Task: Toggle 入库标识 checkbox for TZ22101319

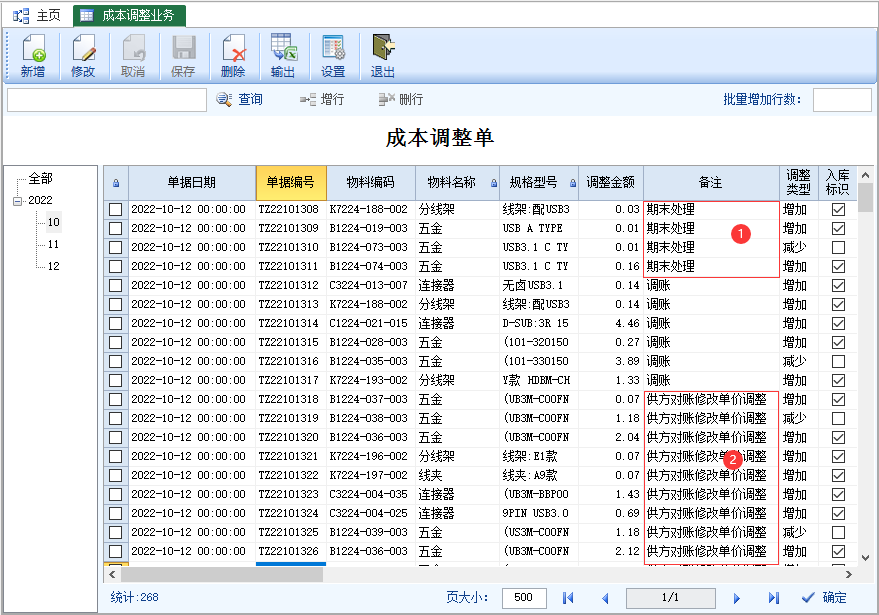Action: coord(838,419)
